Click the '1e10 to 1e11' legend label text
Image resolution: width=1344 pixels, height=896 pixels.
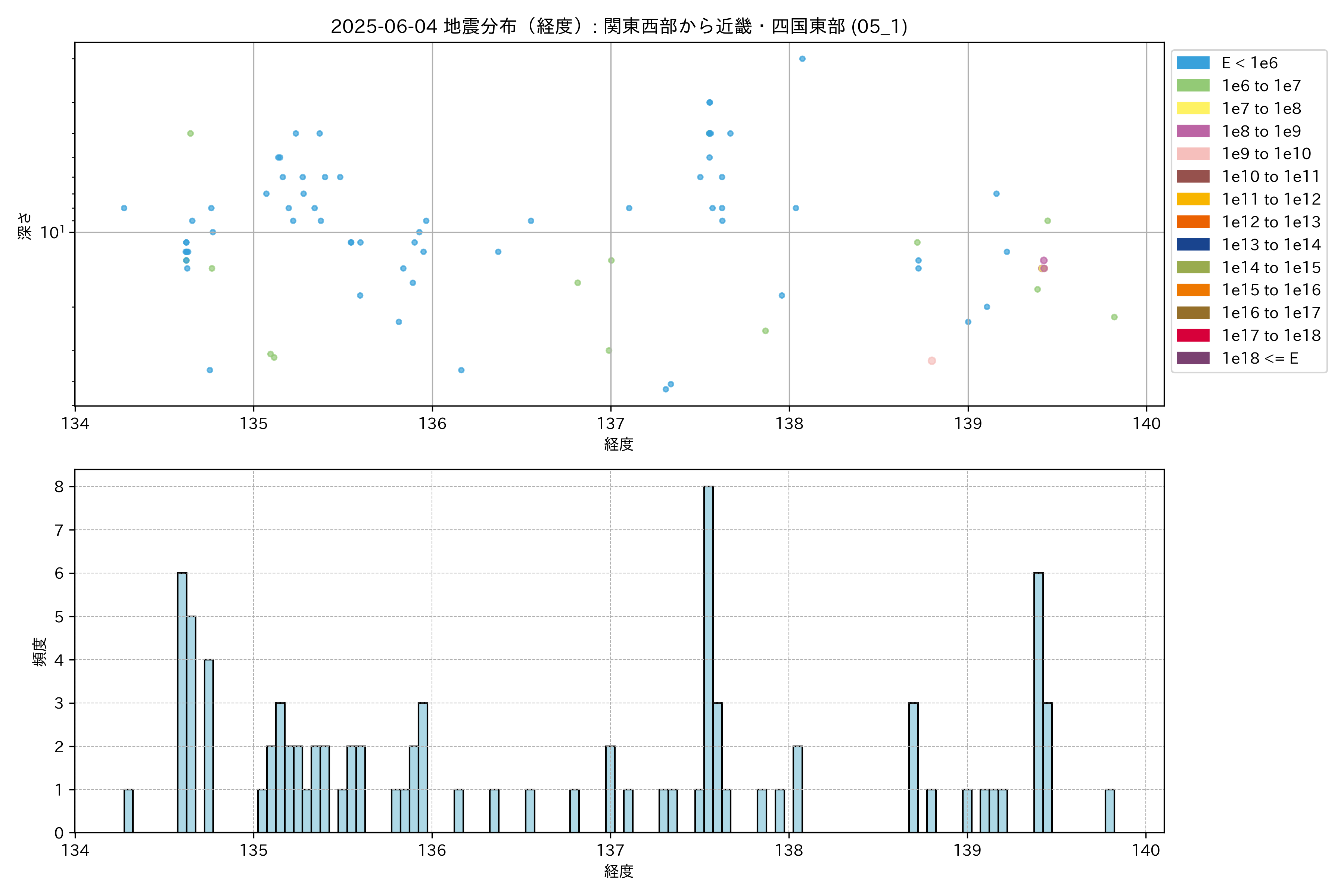tap(1271, 177)
